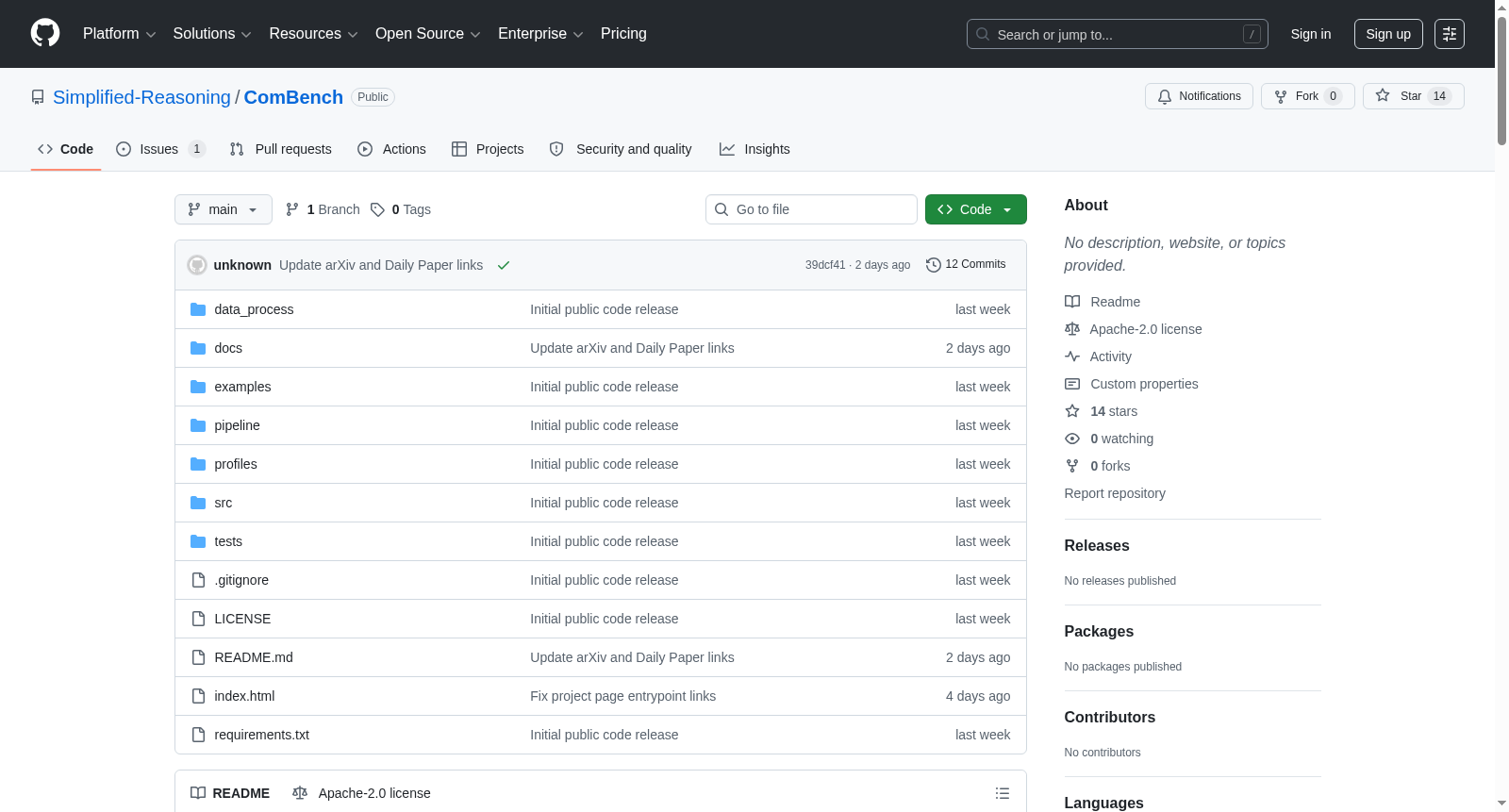This screenshot has height=812, width=1509.
Task: Expand the Enterprise menu
Action: [540, 34]
